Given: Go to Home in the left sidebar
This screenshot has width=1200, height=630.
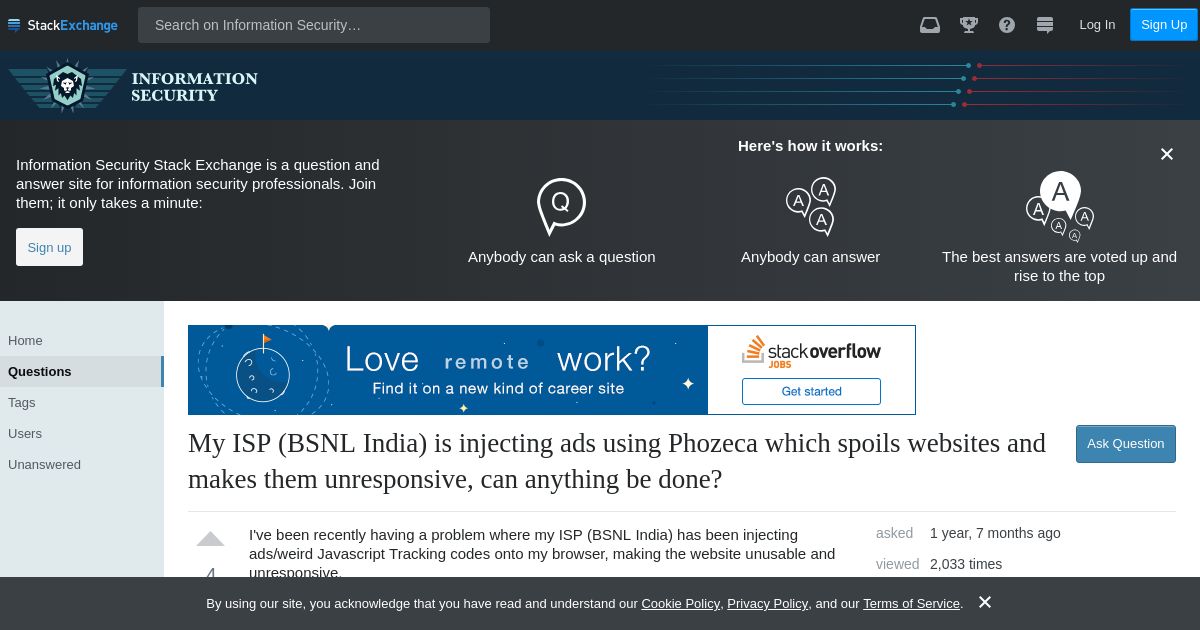Looking at the screenshot, I should pos(82,340).
